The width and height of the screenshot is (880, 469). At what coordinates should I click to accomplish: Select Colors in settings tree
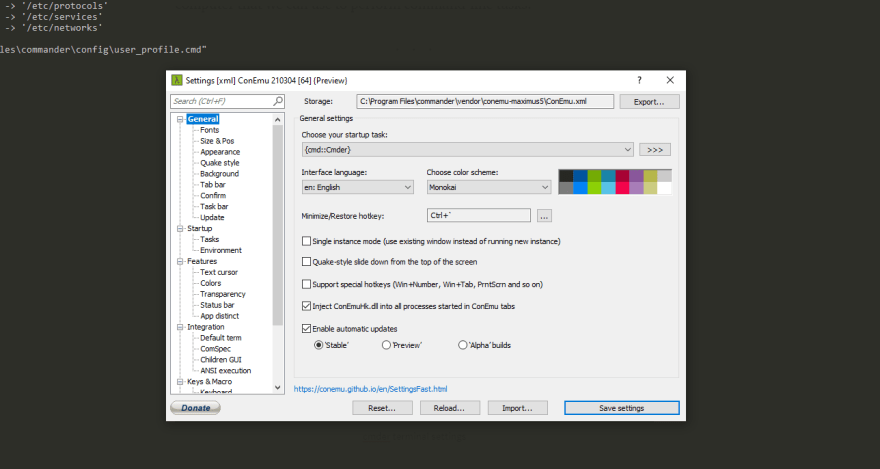[x=210, y=283]
